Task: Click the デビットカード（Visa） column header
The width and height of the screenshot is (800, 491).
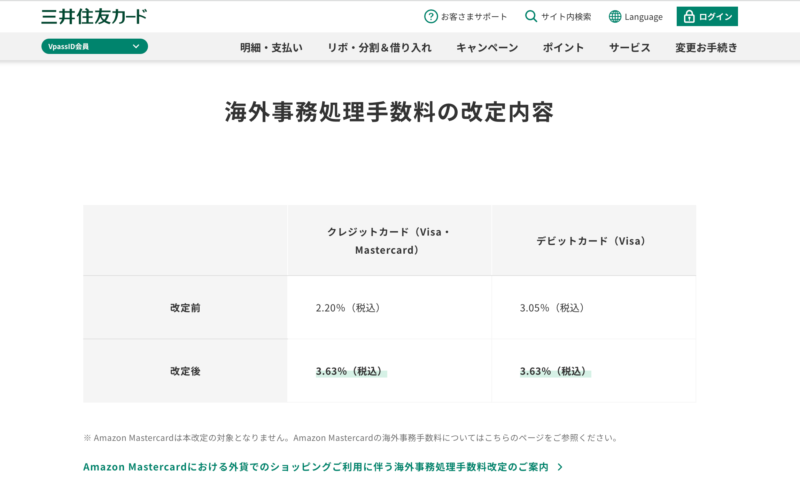Action: click(590, 241)
